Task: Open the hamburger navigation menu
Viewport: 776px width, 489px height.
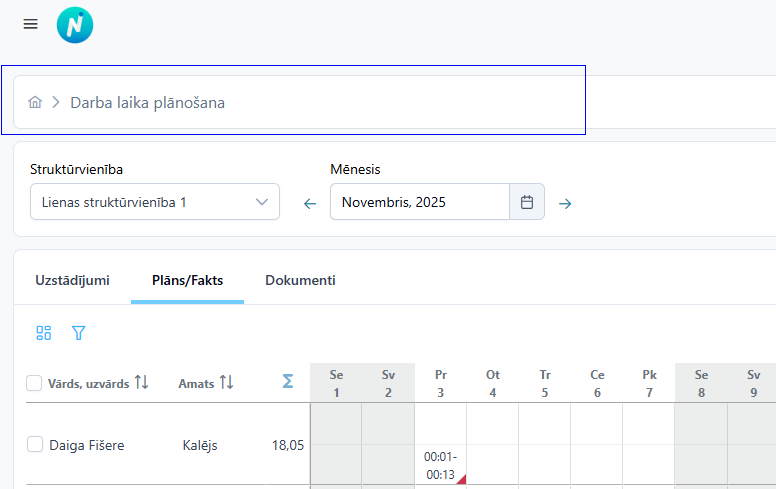Action: coord(31,24)
